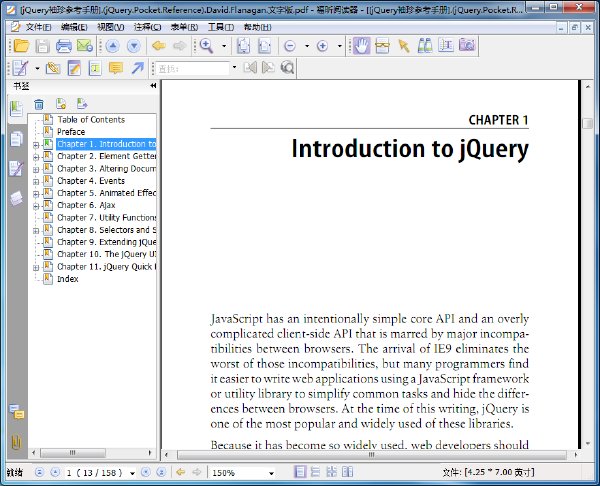600x486 pixels.
Task: Click the find text input field
Action: pos(193,68)
